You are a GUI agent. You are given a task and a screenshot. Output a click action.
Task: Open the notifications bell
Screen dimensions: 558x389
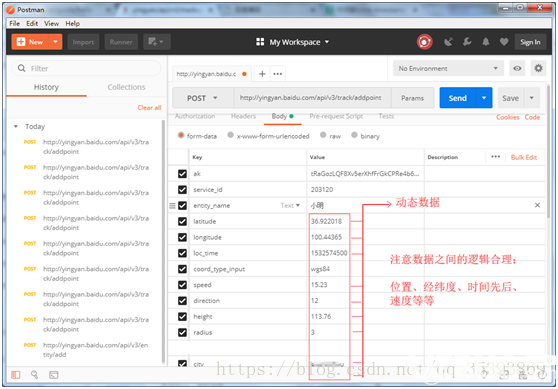tap(485, 42)
